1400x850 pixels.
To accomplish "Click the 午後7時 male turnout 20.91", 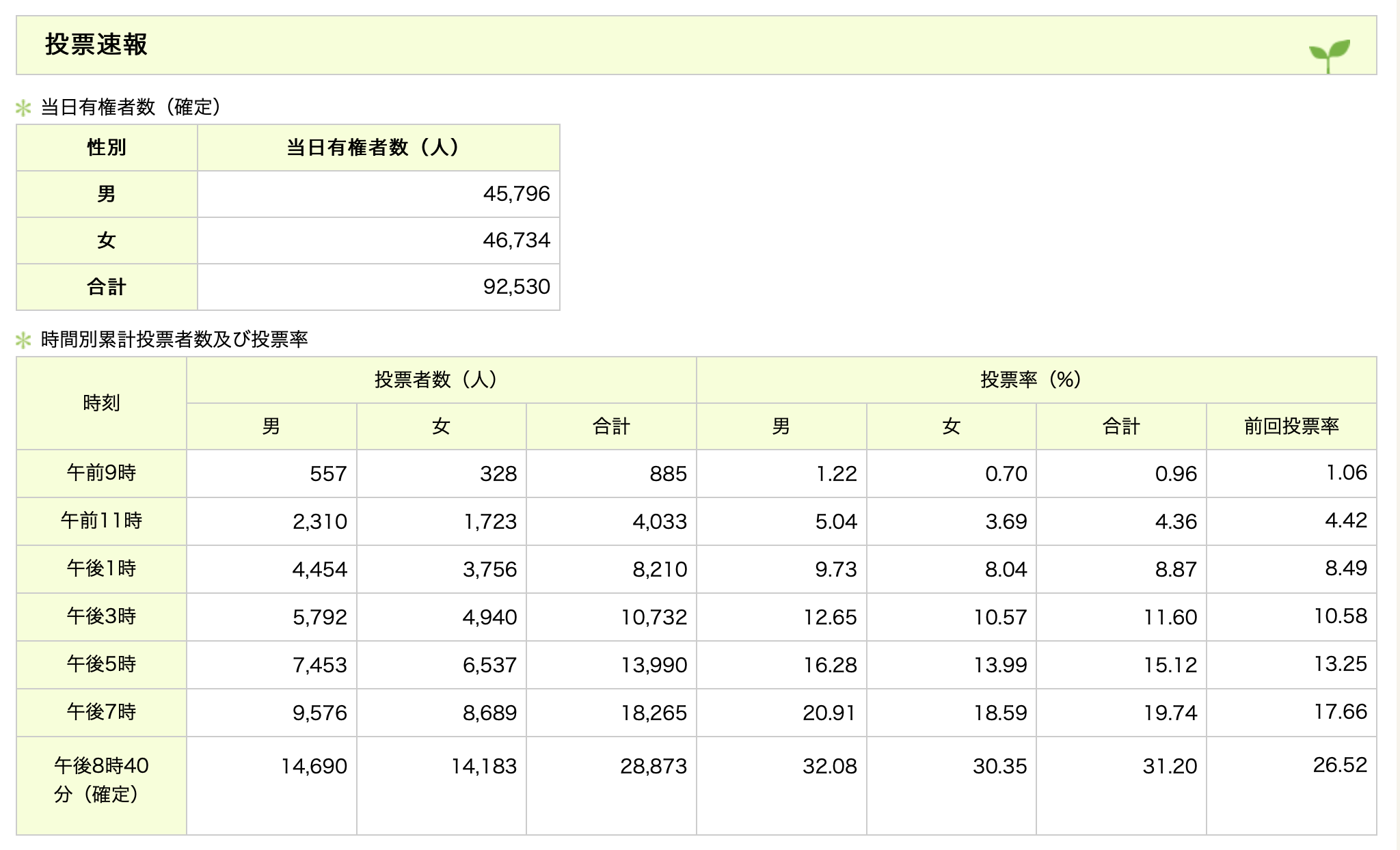I will click(829, 713).
